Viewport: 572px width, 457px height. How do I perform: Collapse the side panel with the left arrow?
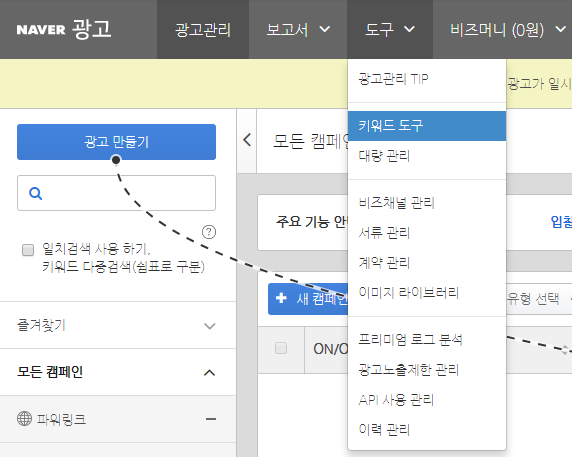(x=247, y=140)
